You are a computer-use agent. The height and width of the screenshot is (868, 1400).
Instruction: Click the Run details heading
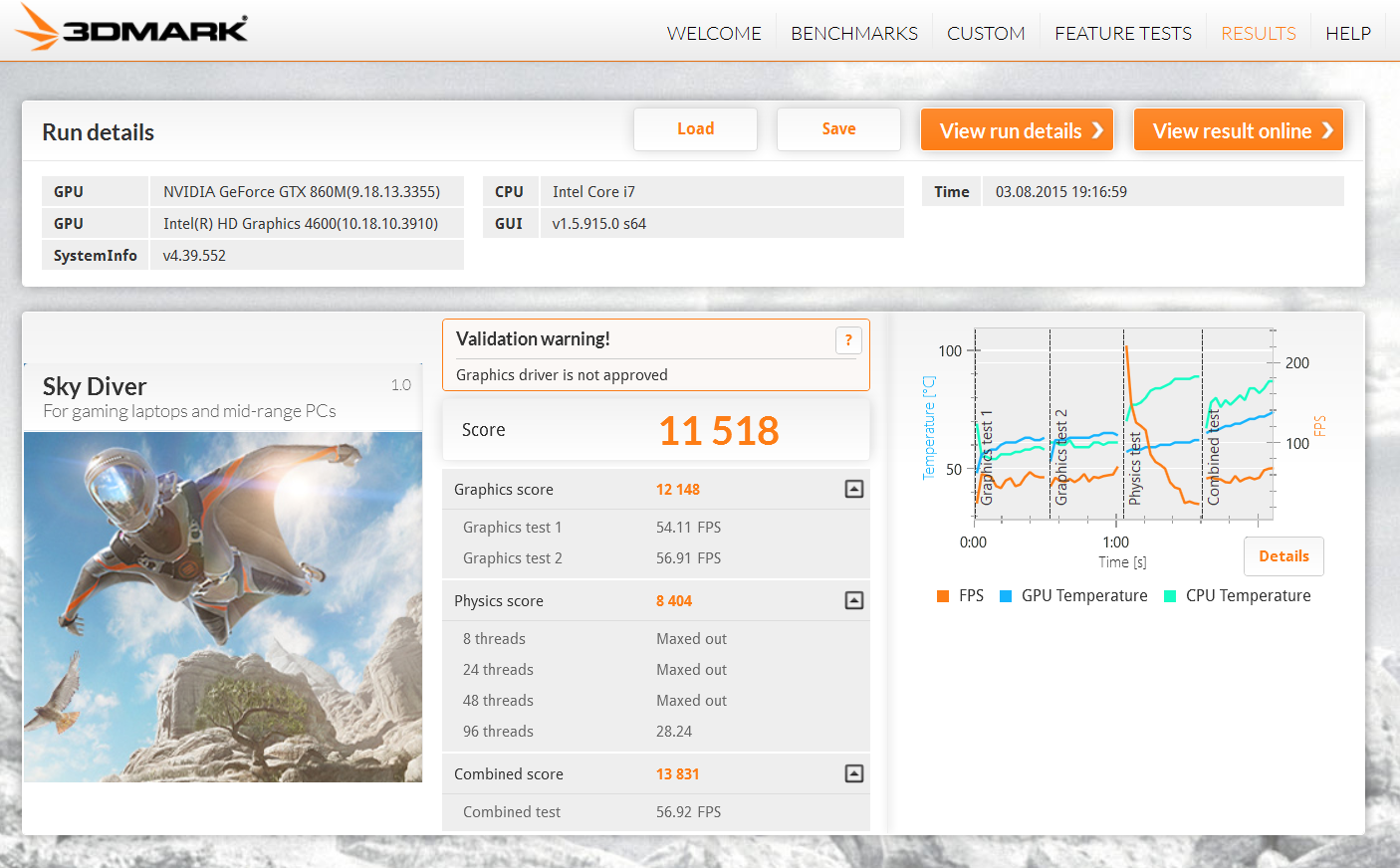(x=98, y=132)
